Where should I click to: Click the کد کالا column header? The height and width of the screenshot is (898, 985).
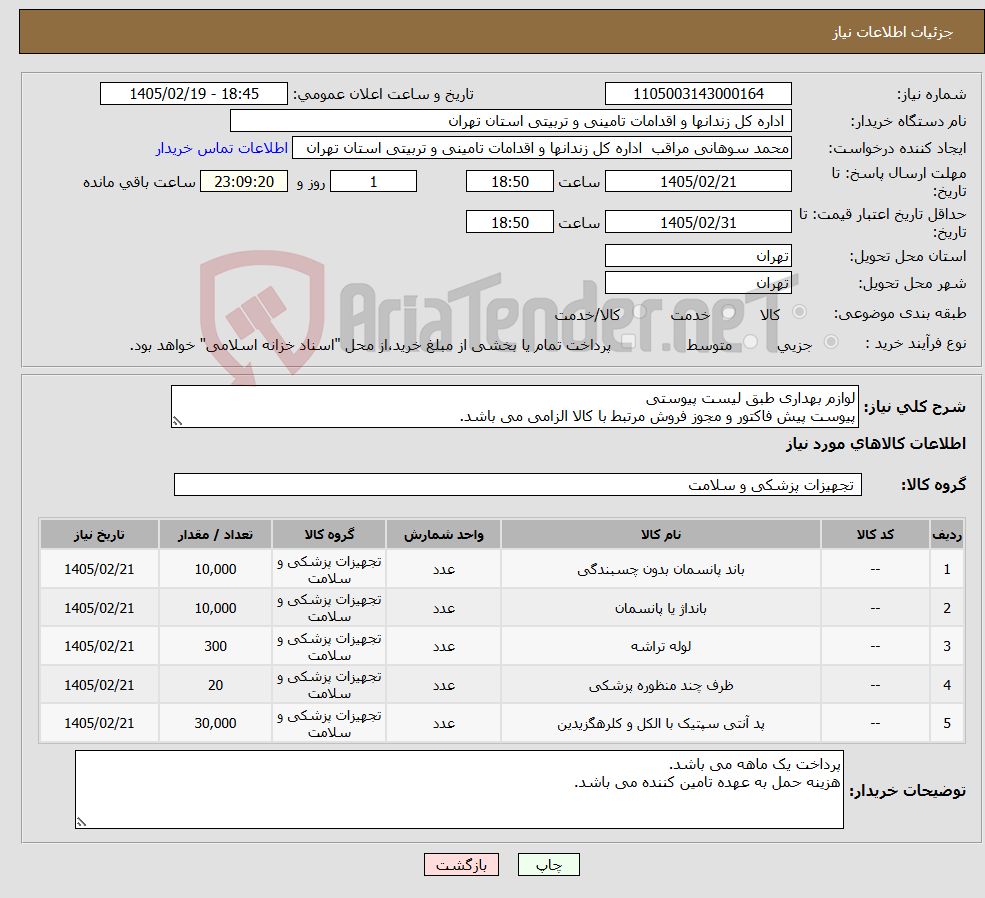coord(875,534)
